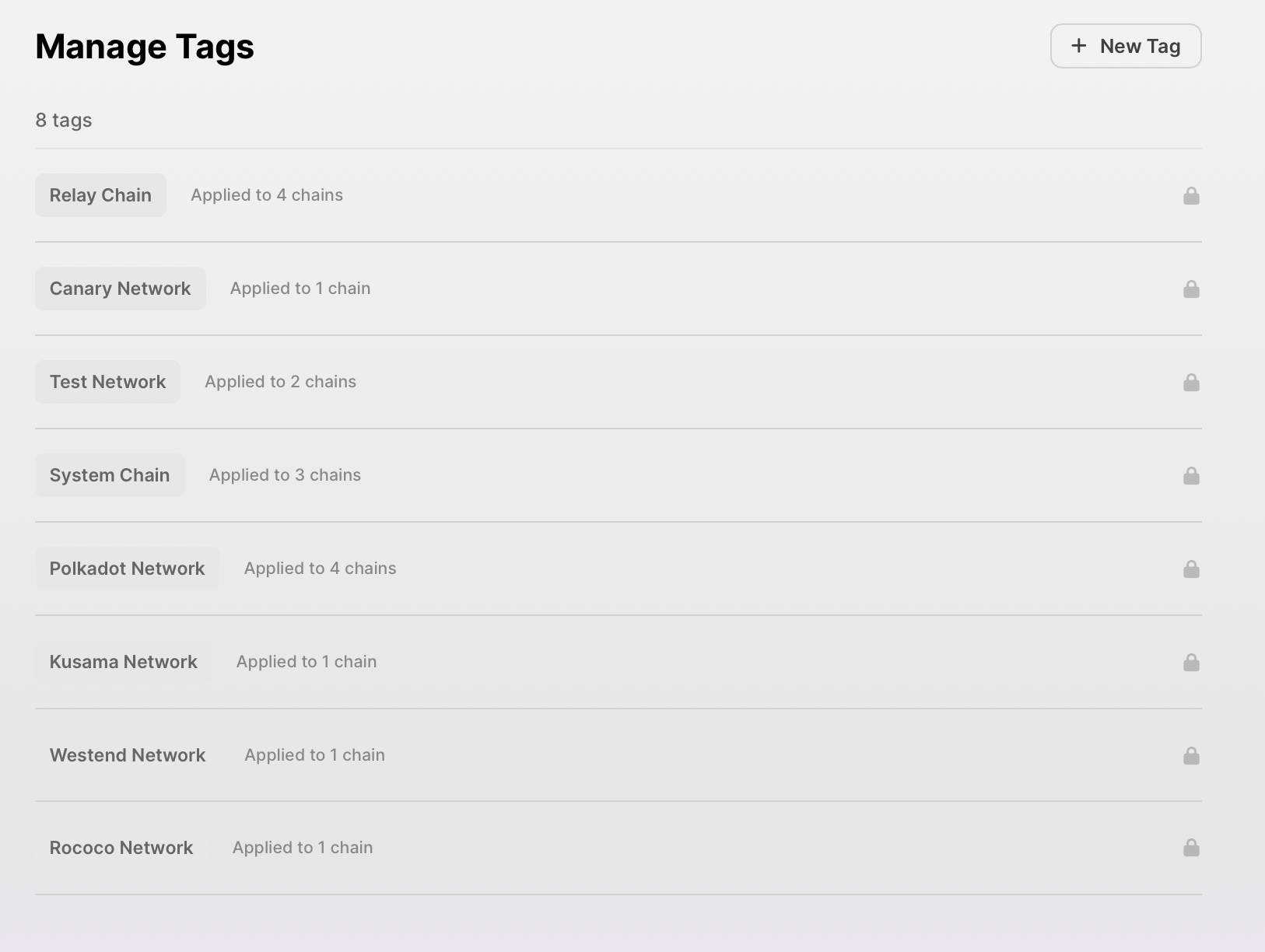The image size is (1265, 952).
Task: Click the Manage Tags heading
Action: (145, 47)
